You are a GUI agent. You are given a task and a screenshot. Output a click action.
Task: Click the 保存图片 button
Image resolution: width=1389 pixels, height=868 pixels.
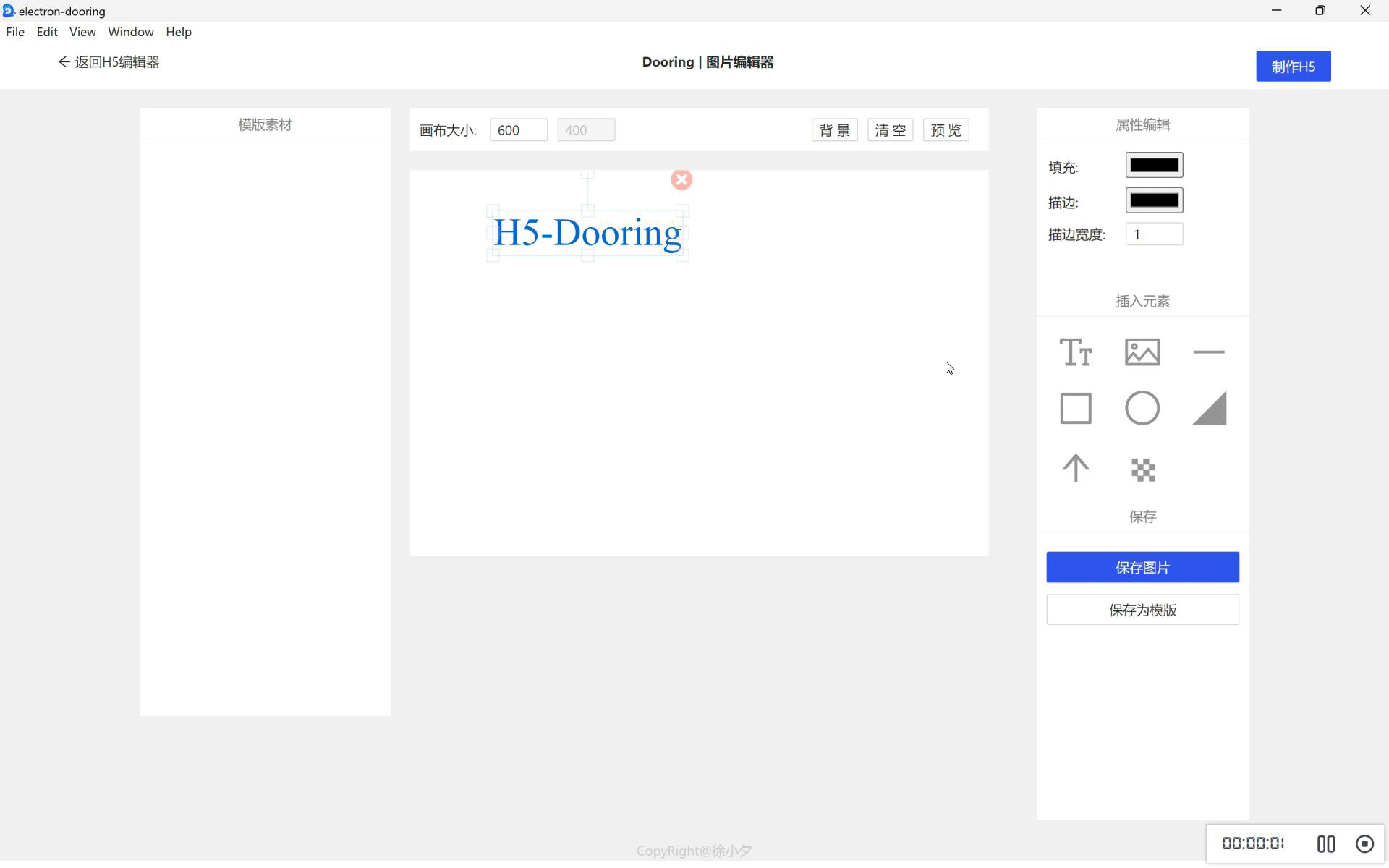tap(1142, 567)
